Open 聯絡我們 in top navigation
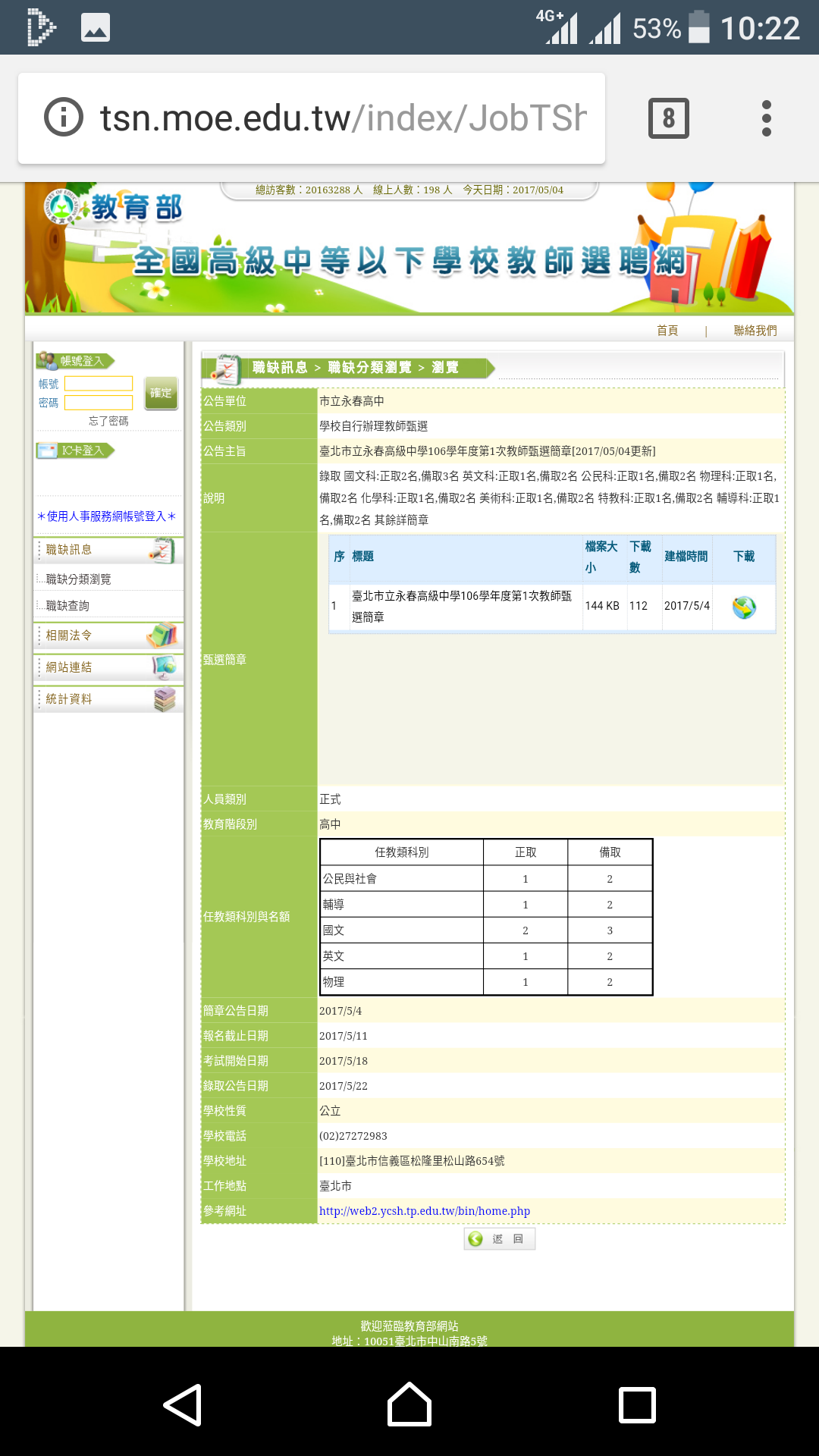 coord(755,331)
